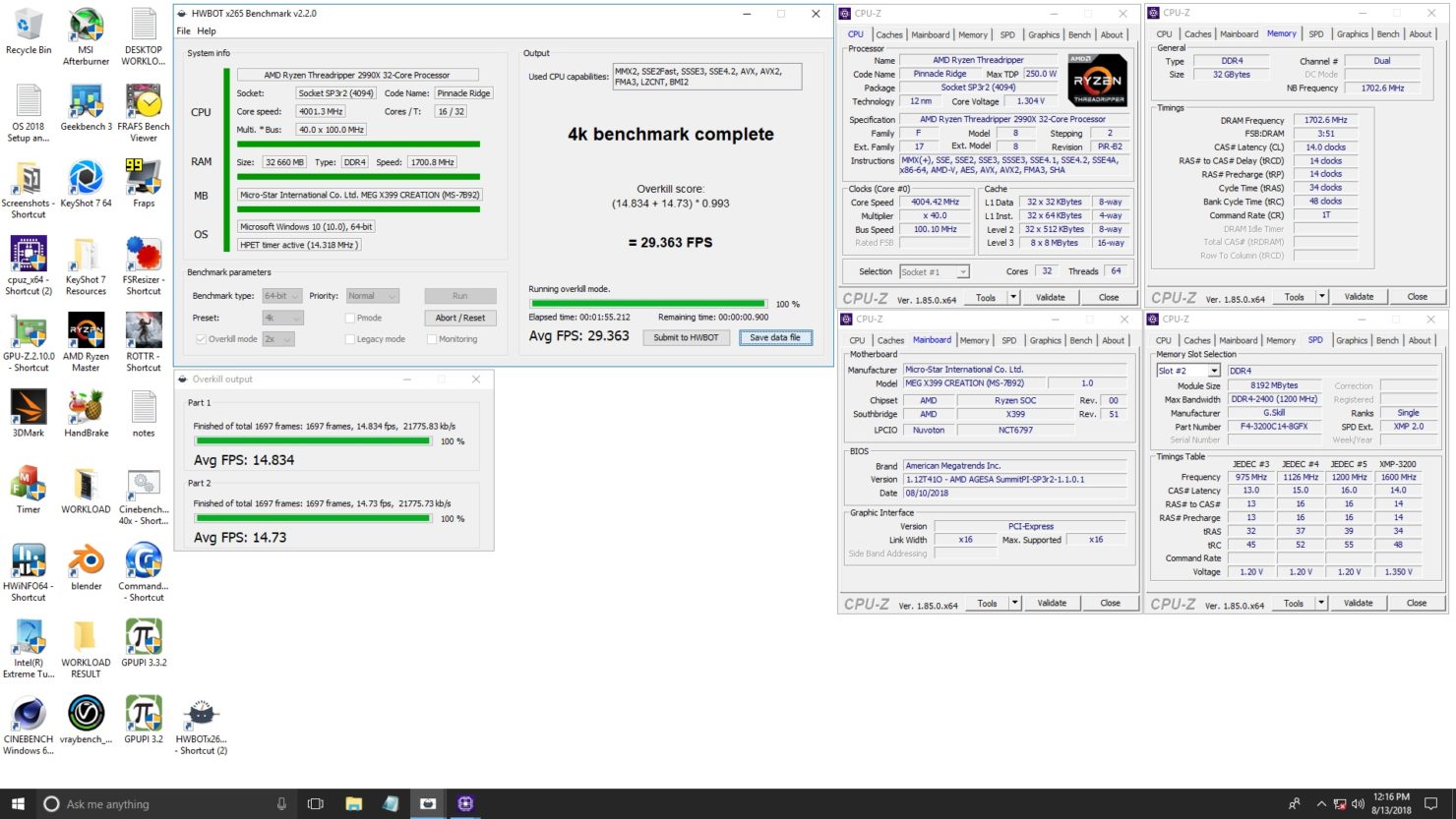Open the Recycle Bin desktop icon
Viewport: 1456px width, 819px height.
point(29,31)
